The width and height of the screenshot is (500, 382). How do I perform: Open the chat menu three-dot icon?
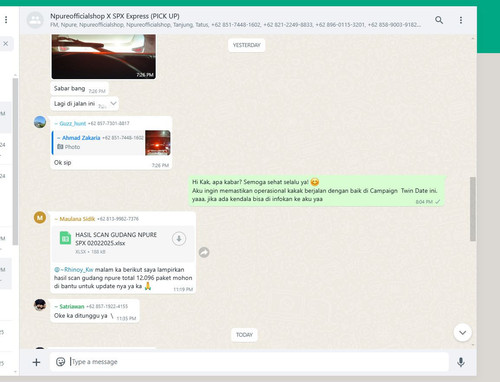pos(461,20)
